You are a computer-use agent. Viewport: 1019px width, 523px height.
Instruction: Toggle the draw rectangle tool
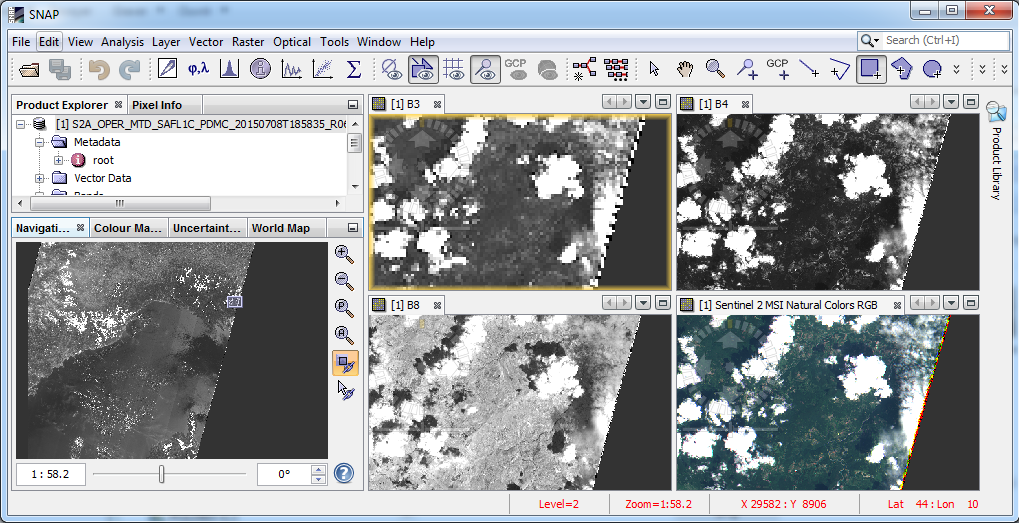click(x=870, y=69)
